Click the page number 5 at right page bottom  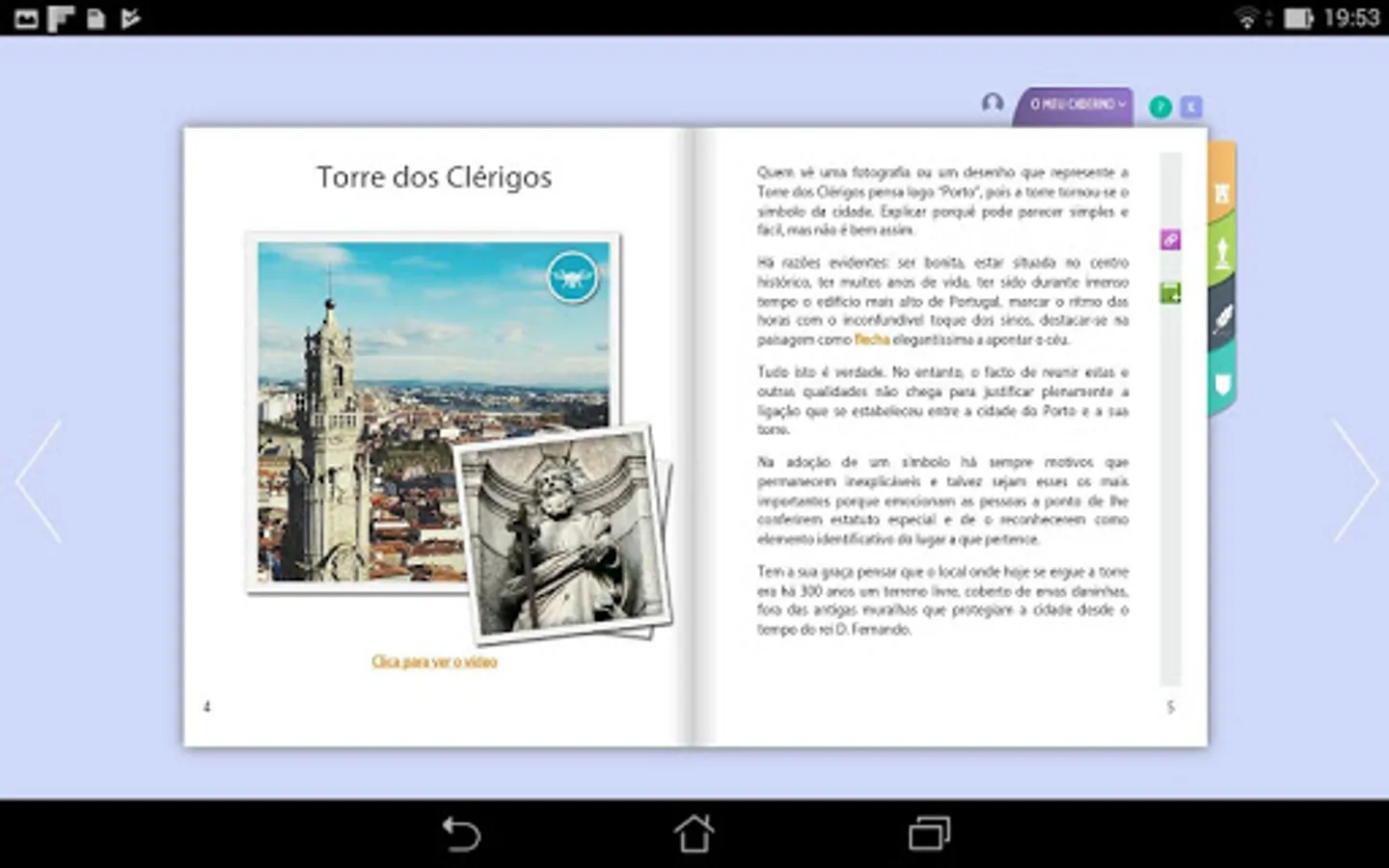[1170, 707]
